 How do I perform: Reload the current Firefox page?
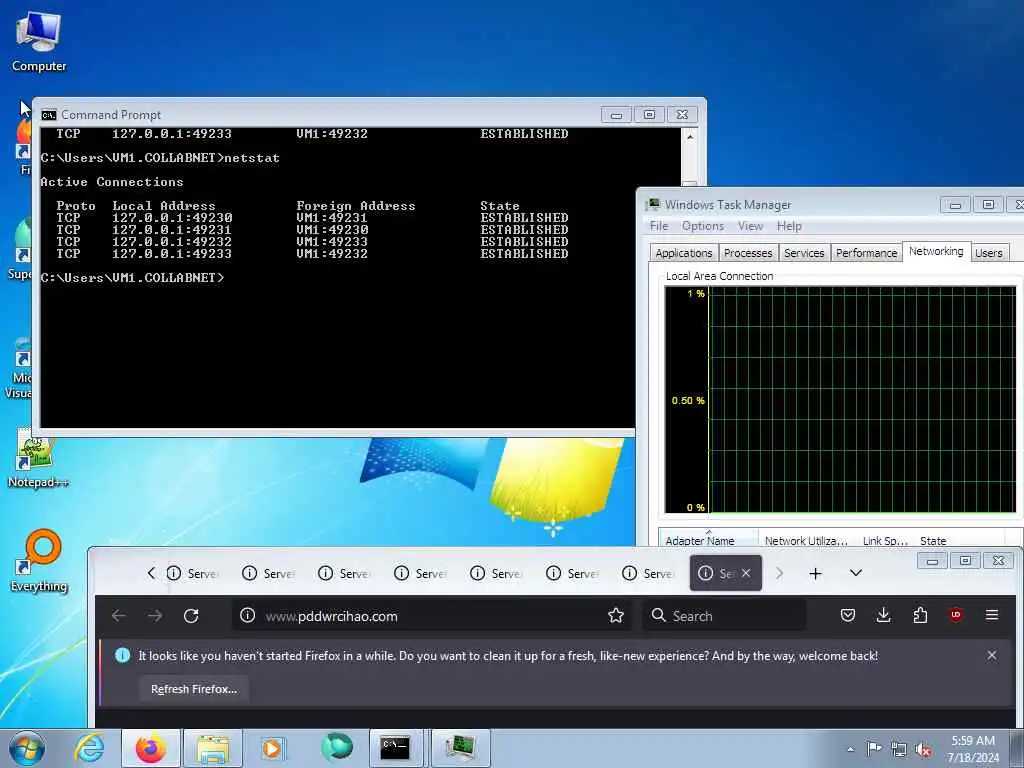pyautogui.click(x=191, y=615)
